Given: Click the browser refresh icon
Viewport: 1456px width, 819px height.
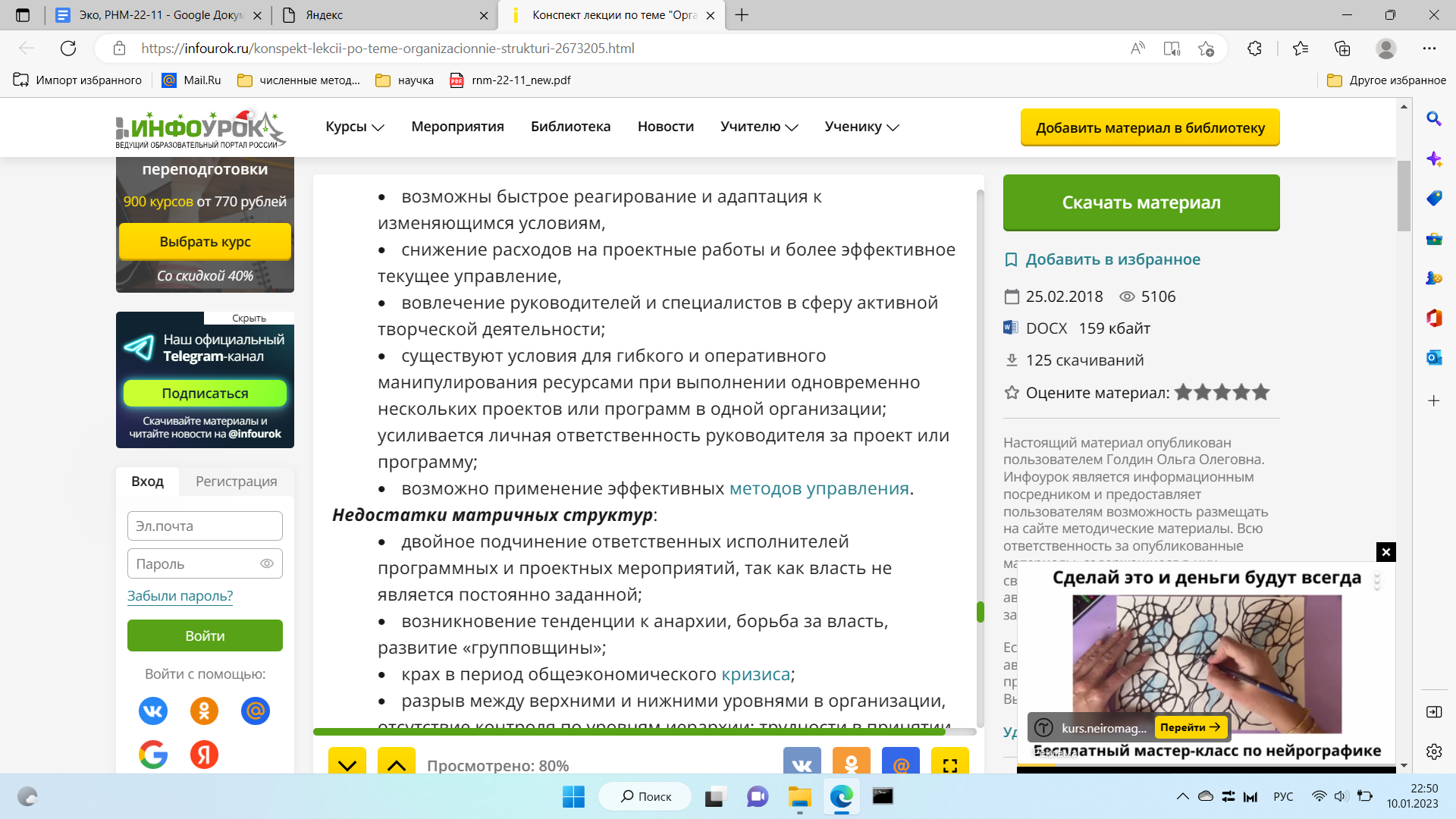Looking at the screenshot, I should point(68,49).
